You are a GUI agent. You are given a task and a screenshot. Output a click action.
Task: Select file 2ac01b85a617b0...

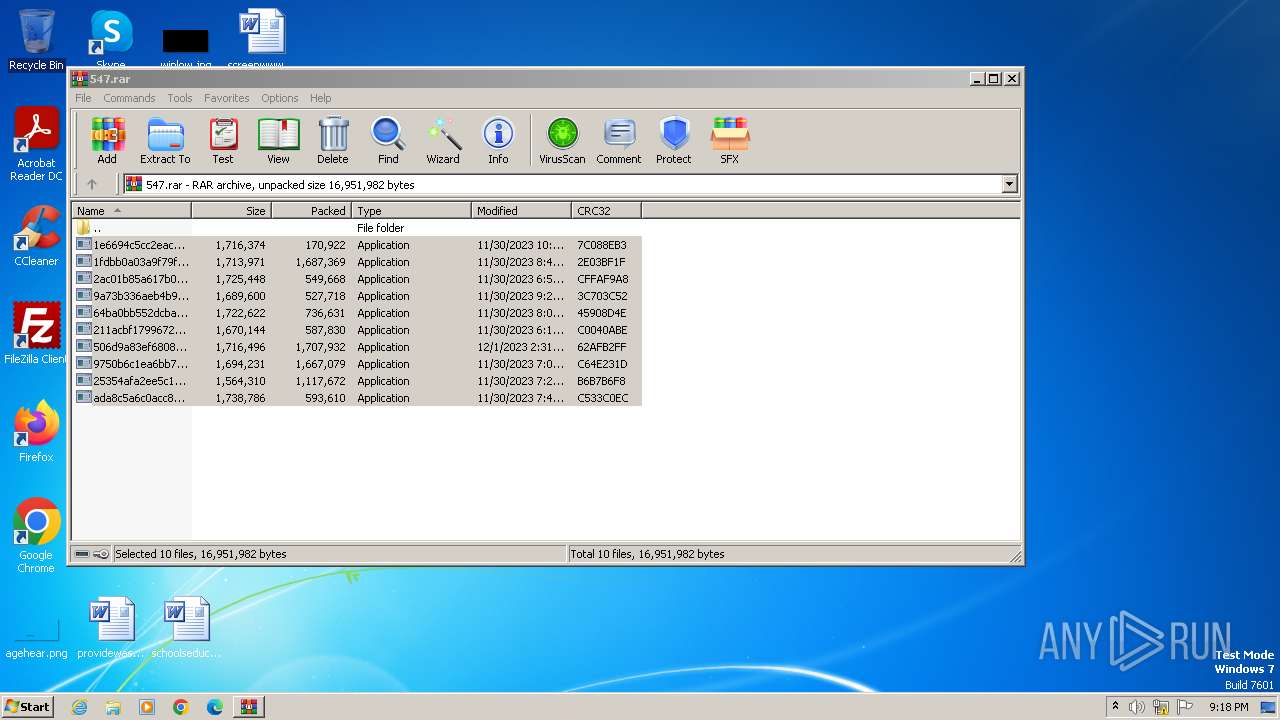pyautogui.click(x=357, y=279)
